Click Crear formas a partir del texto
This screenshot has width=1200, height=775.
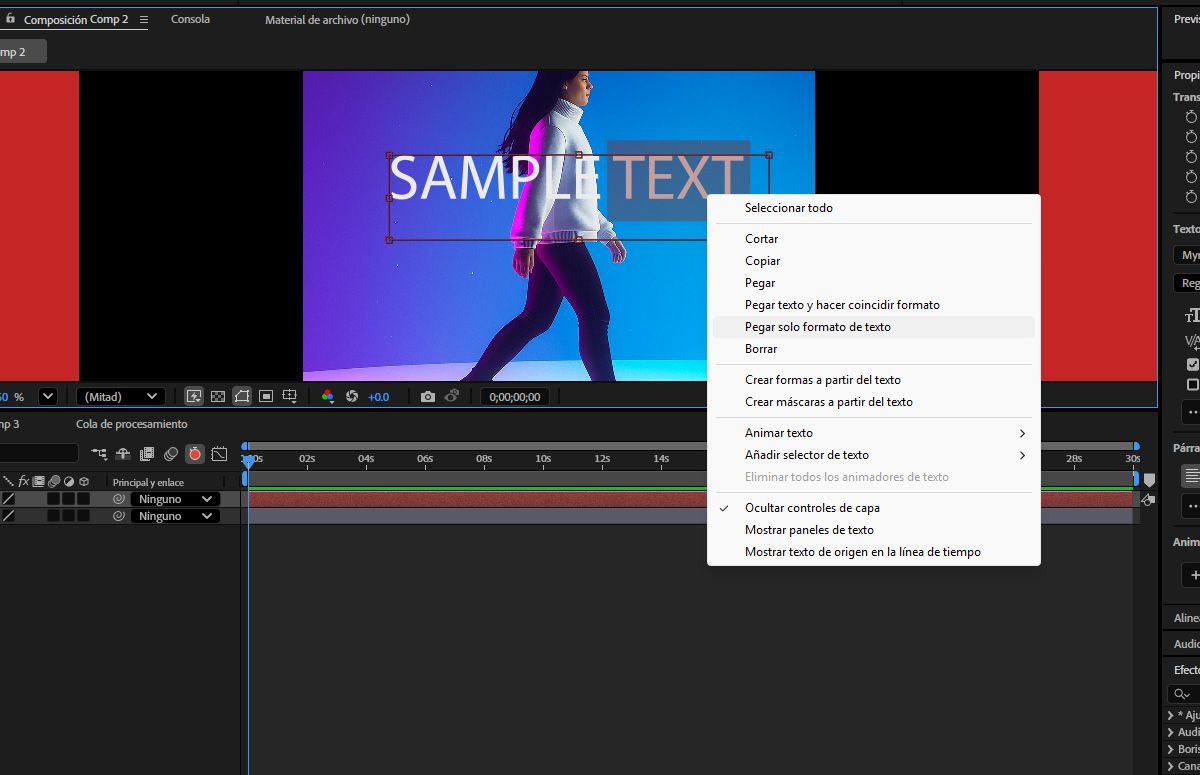click(822, 380)
